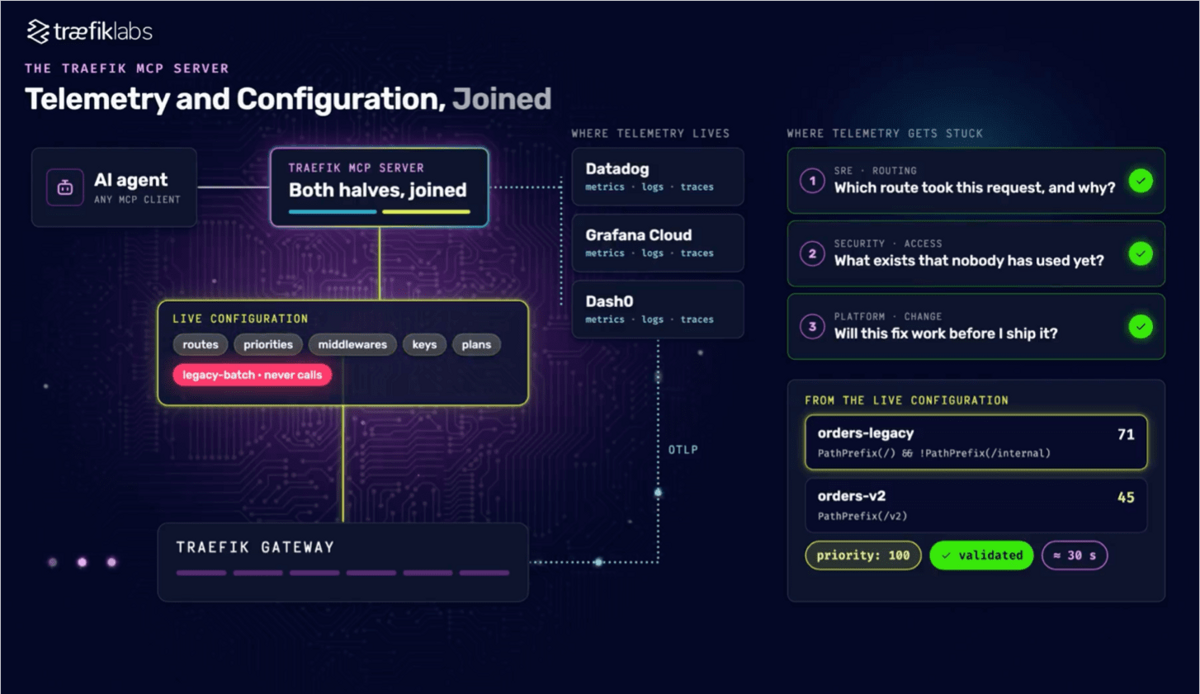
Task: Click the 'WHERE TELEMETRY GETS STUCK' heading
Action: tap(885, 133)
